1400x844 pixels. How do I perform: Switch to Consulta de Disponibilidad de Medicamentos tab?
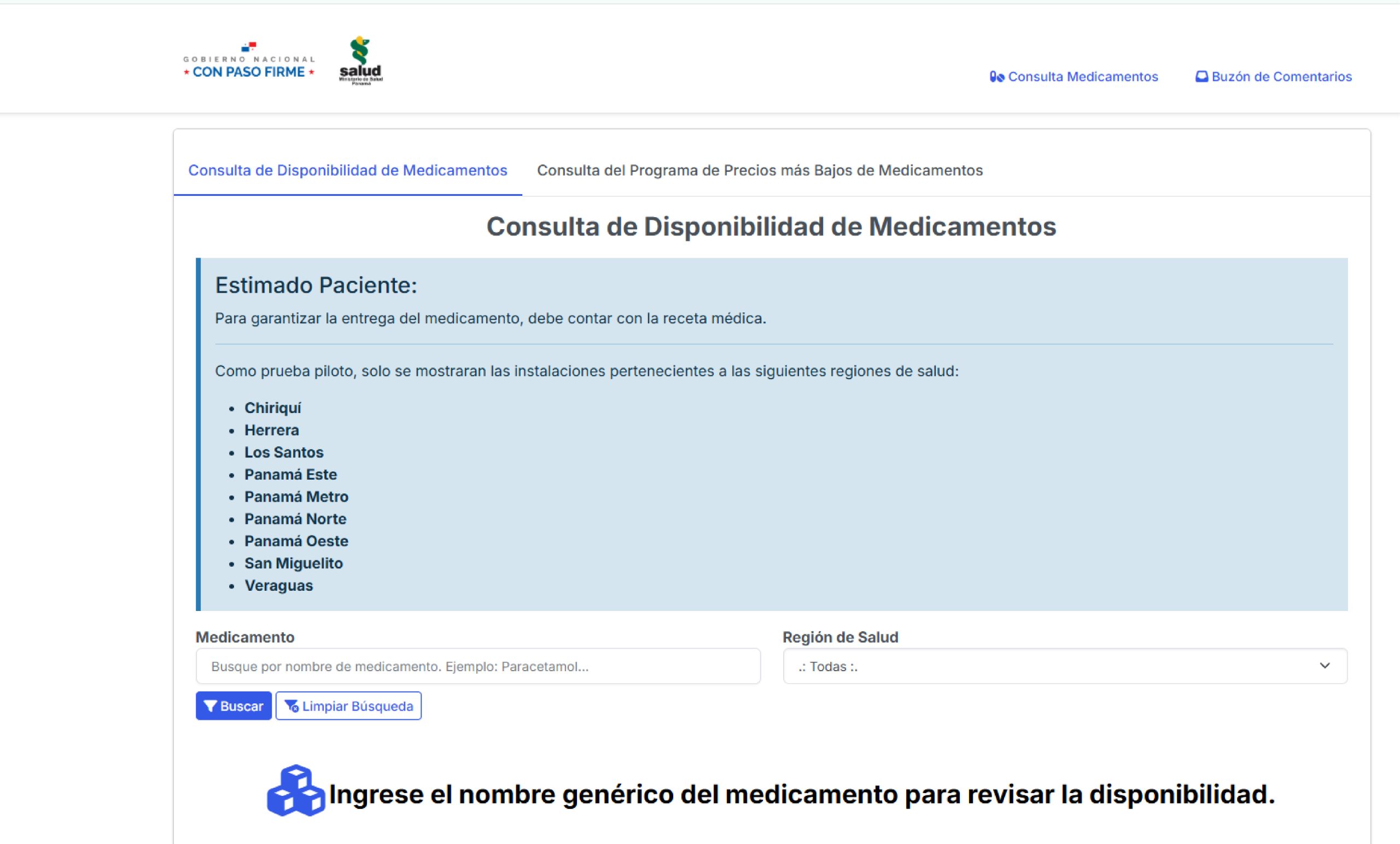coord(347,171)
